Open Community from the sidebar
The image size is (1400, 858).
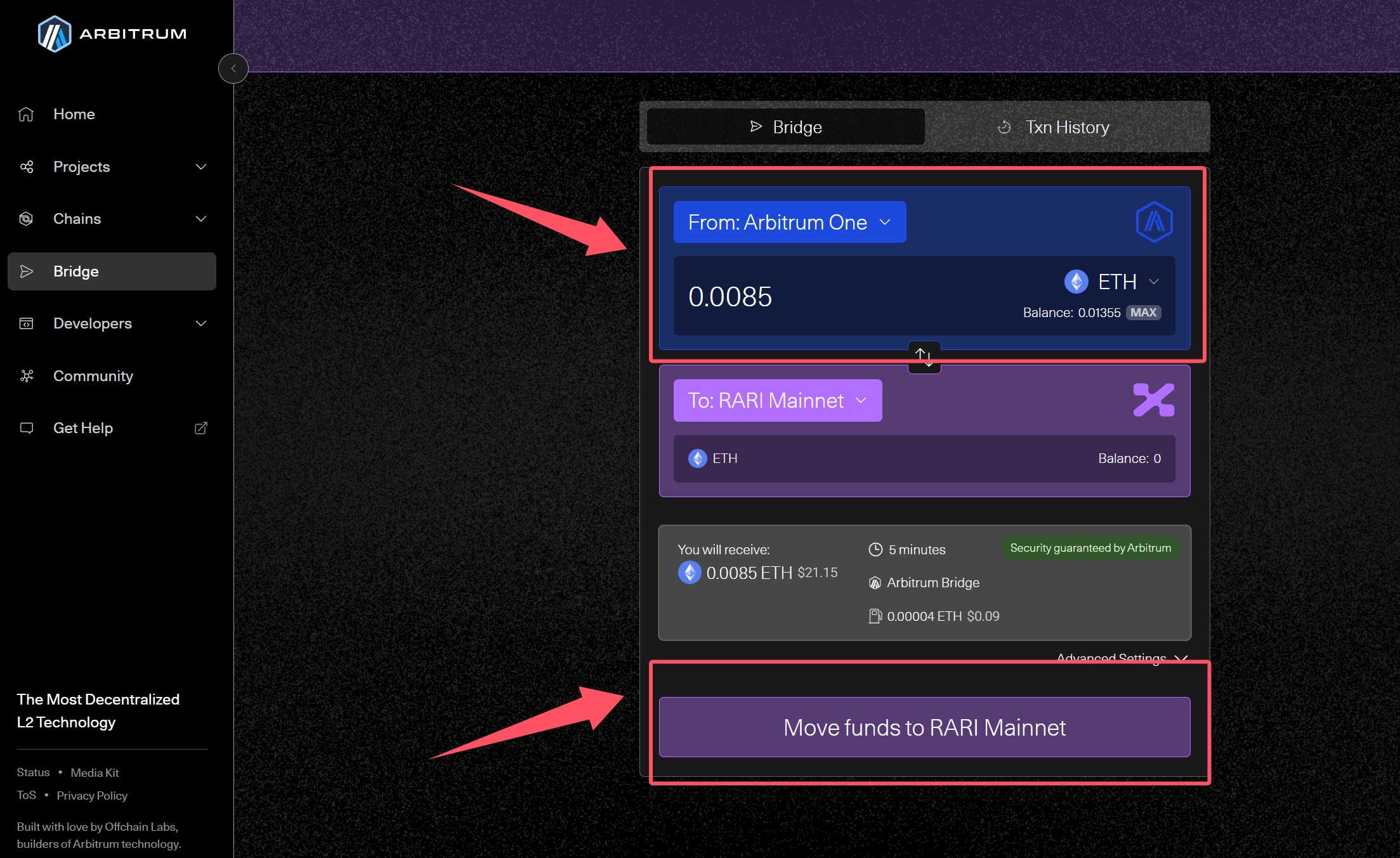tap(93, 376)
